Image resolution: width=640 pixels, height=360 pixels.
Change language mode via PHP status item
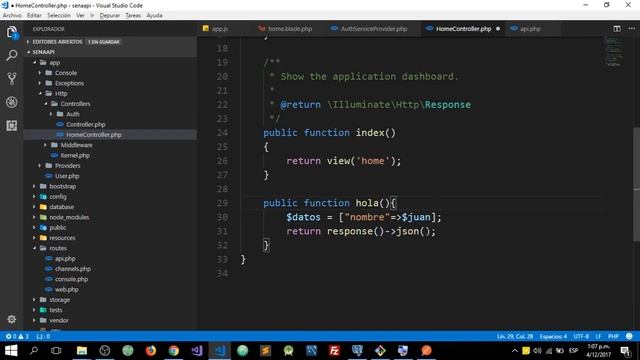pos(613,336)
